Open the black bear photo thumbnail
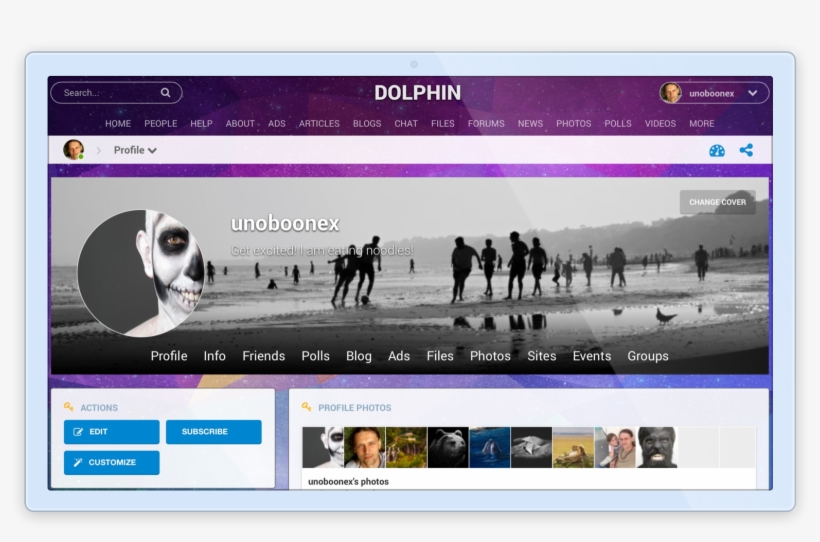This screenshot has width=820, height=542. click(448, 447)
